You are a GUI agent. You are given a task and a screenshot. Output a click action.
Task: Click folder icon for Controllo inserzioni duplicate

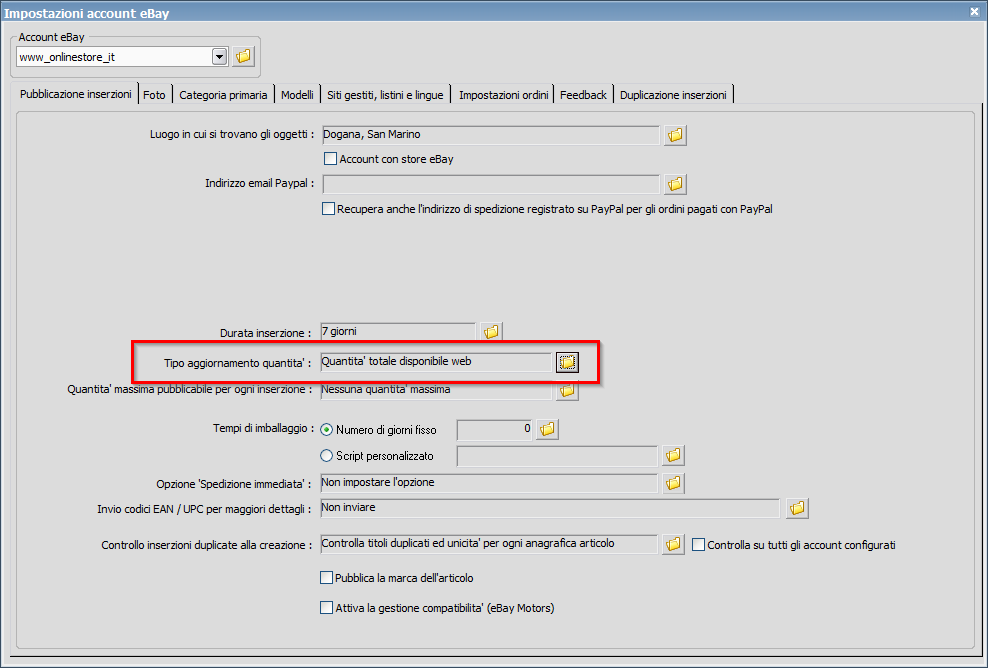pyautogui.click(x=673, y=544)
